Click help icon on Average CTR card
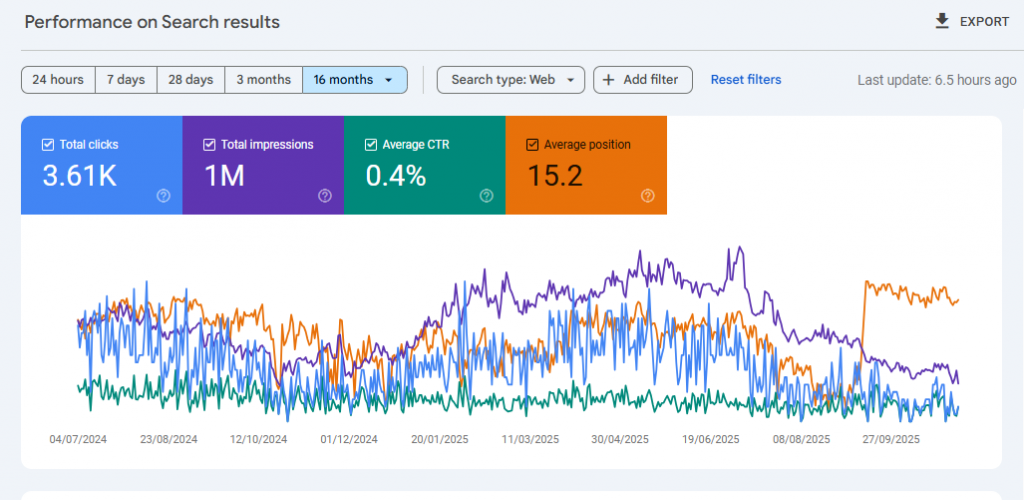 (486, 196)
